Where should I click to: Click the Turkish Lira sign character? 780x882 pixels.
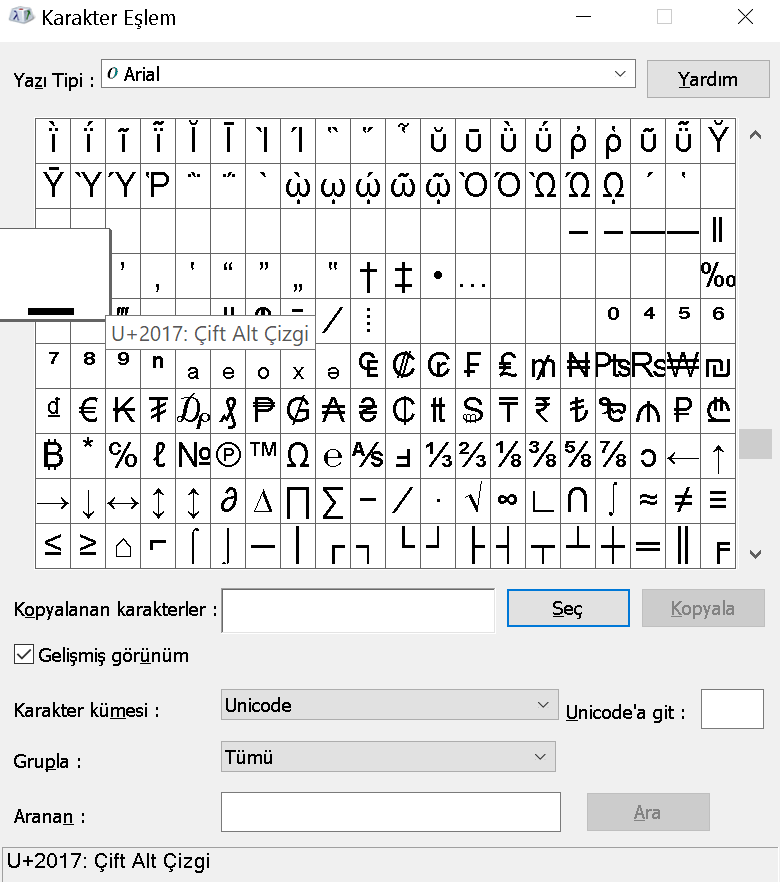point(577,410)
